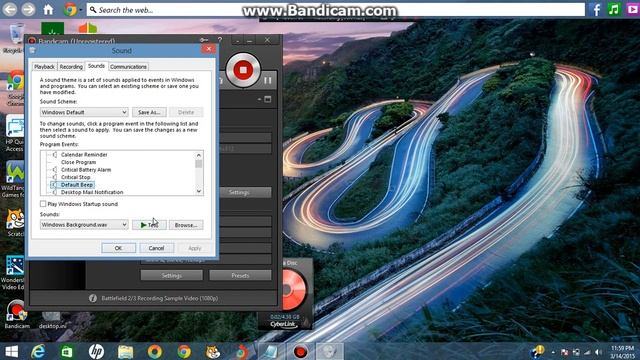Click the Save As button
The height and width of the screenshot is (360, 640).
(149, 112)
